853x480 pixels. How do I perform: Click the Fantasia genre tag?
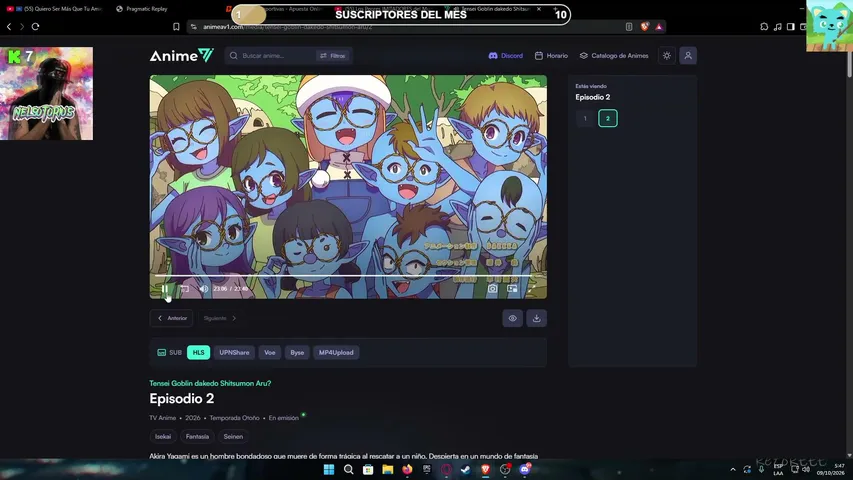[197, 436]
